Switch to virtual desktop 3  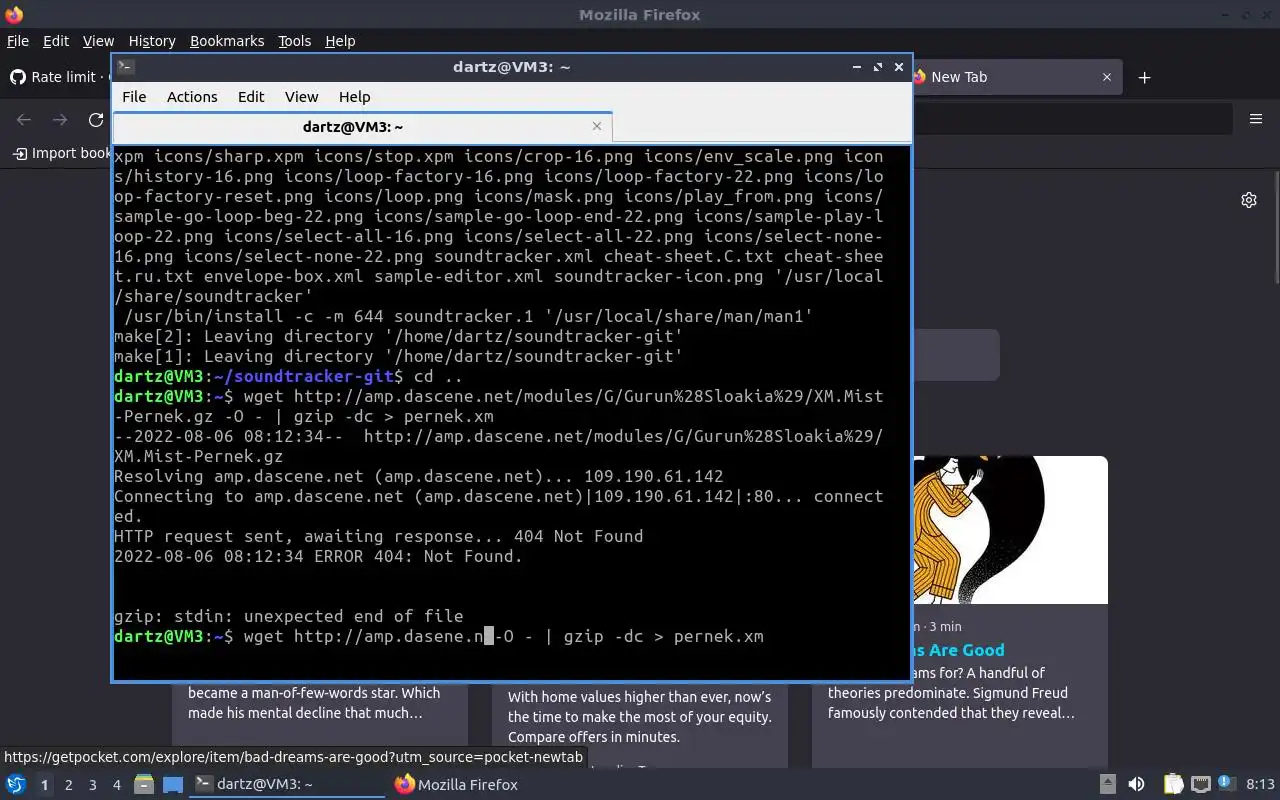pyautogui.click(x=93, y=785)
